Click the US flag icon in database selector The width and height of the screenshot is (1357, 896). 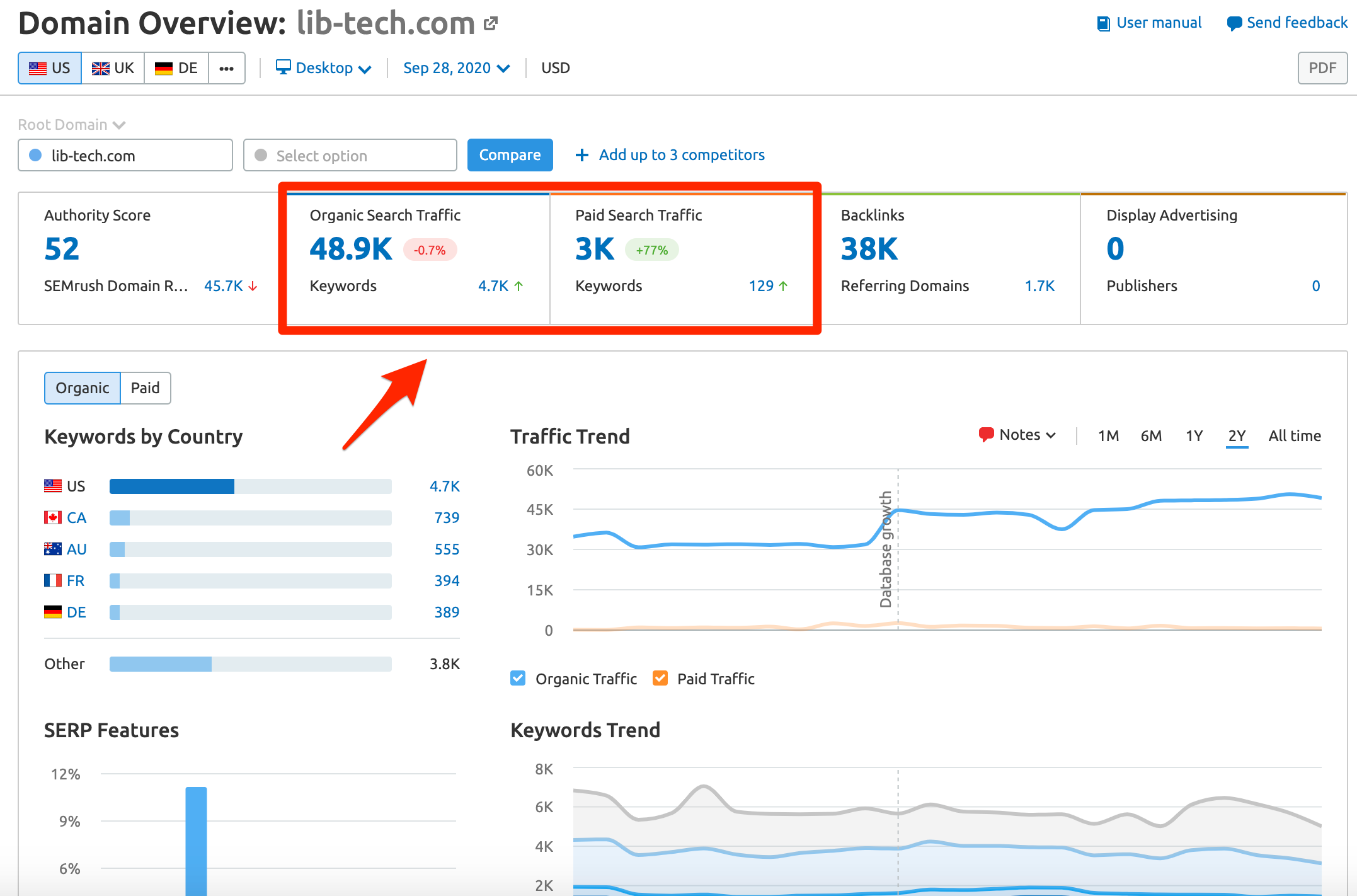tap(38, 68)
